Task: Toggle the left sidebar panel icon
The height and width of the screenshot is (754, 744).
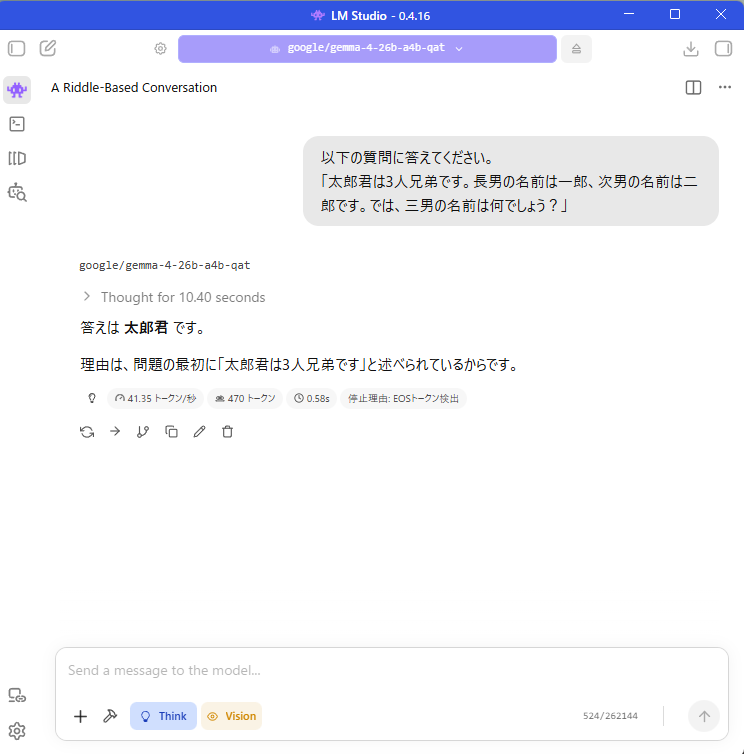Action: 16,49
